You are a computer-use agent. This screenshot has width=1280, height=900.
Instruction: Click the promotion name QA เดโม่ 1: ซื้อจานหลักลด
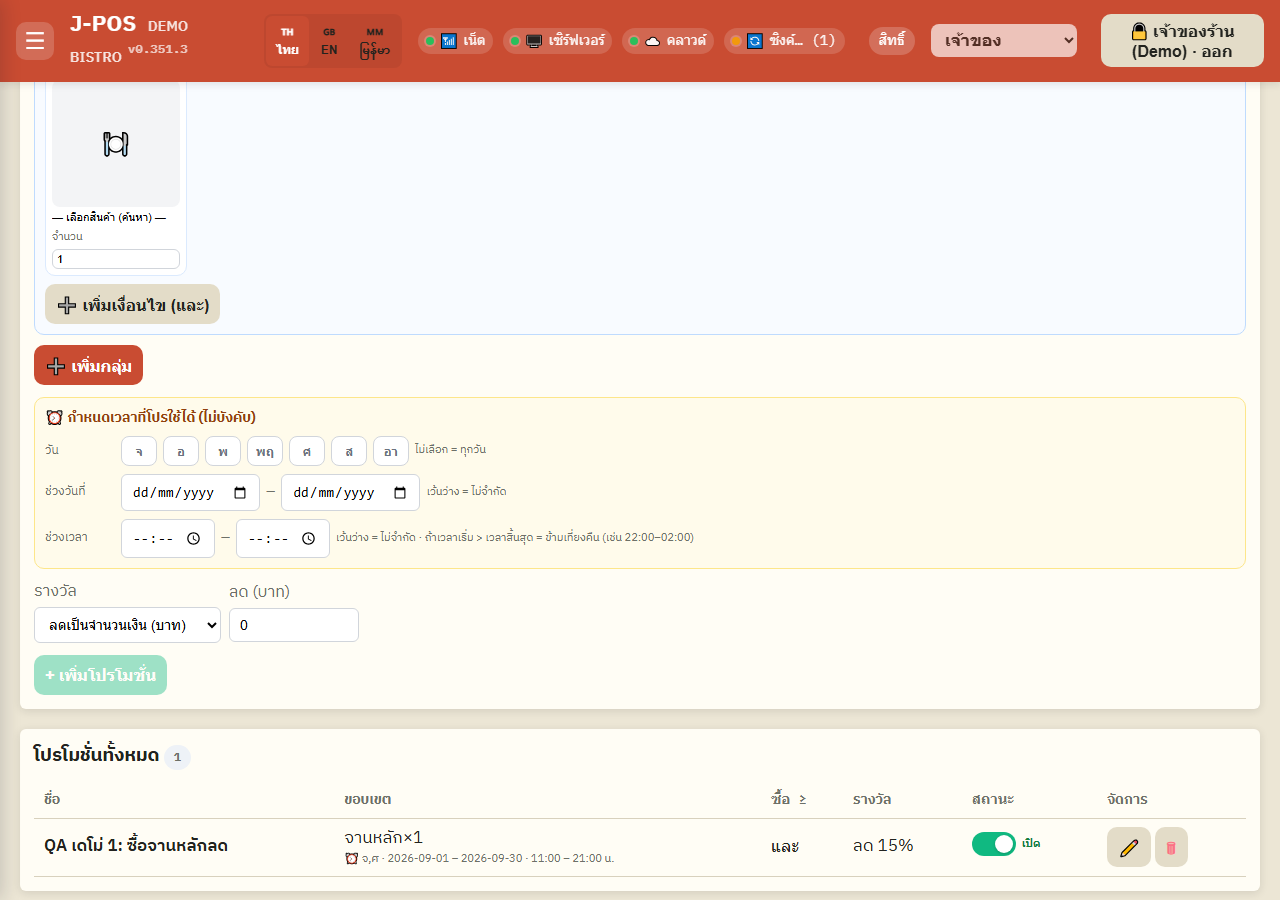click(136, 846)
